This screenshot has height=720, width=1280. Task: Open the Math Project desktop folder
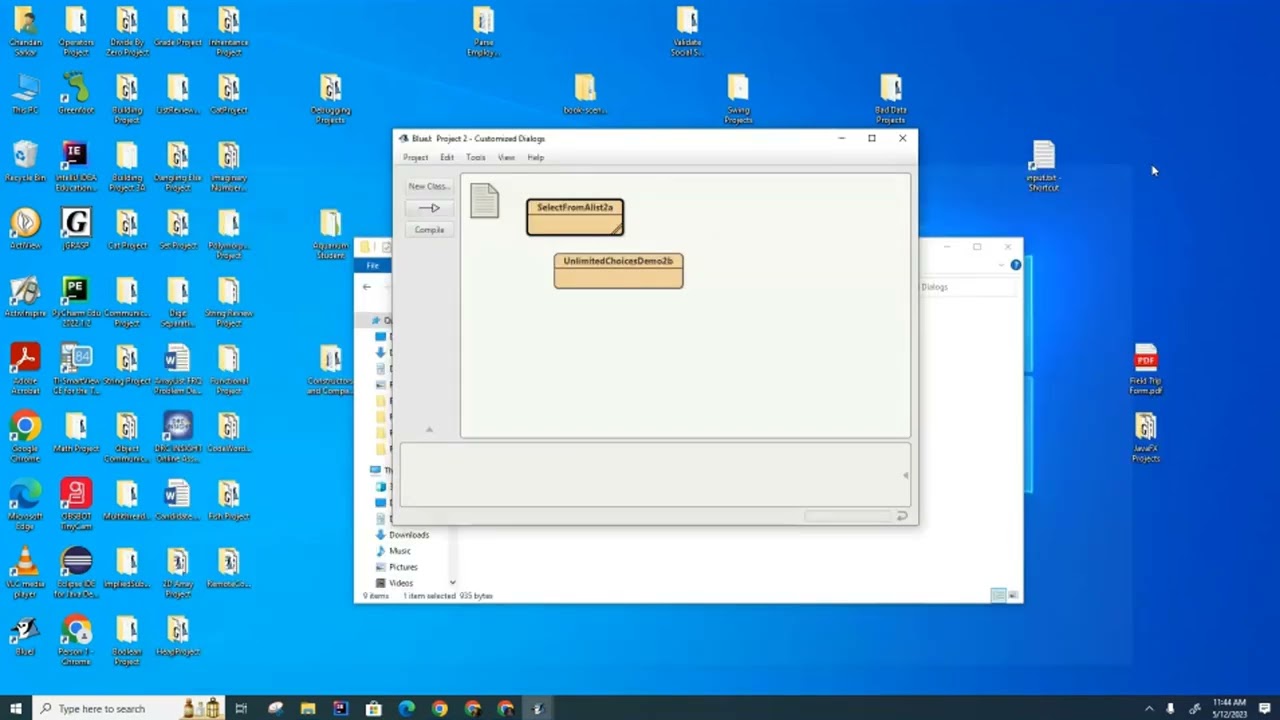(76, 431)
